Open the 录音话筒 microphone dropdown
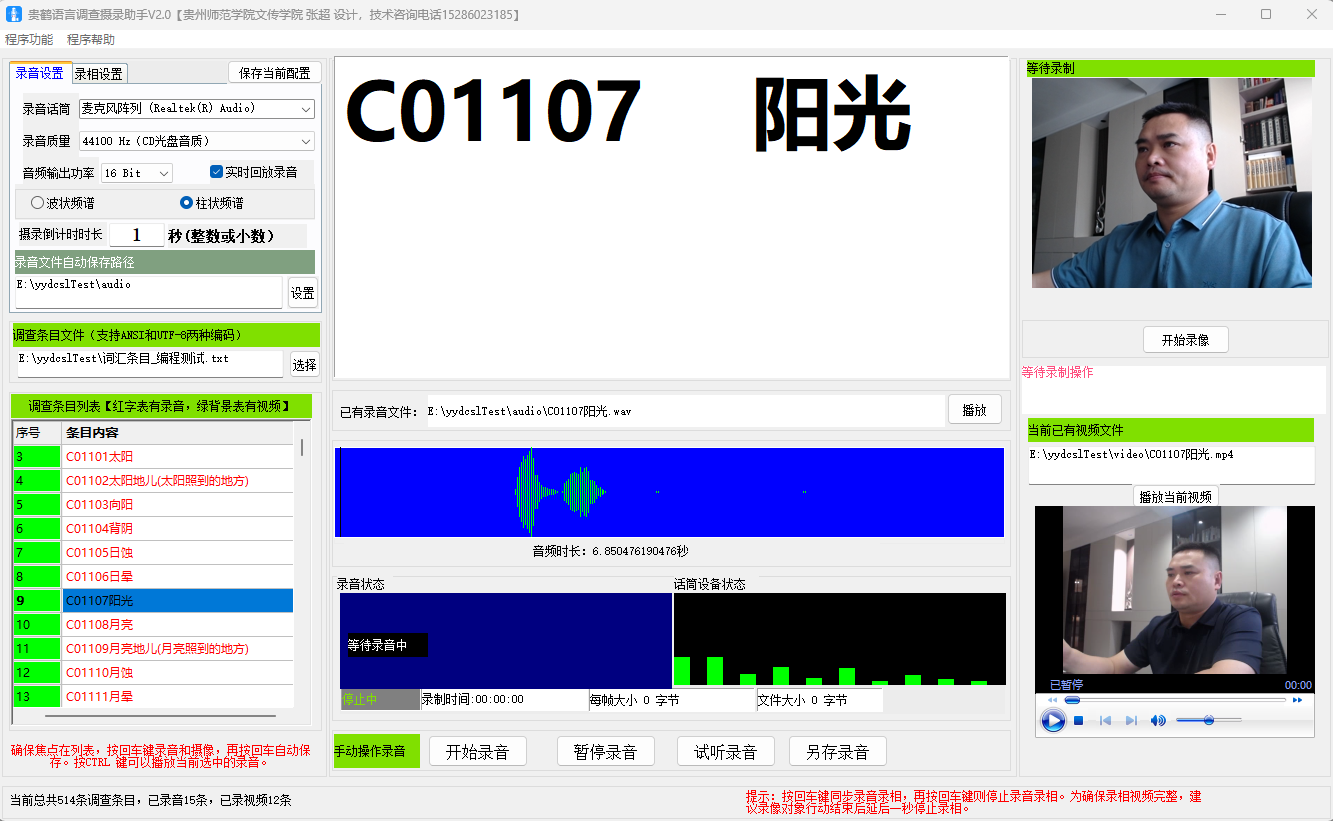Viewport: 1333px width, 821px height. click(197, 108)
